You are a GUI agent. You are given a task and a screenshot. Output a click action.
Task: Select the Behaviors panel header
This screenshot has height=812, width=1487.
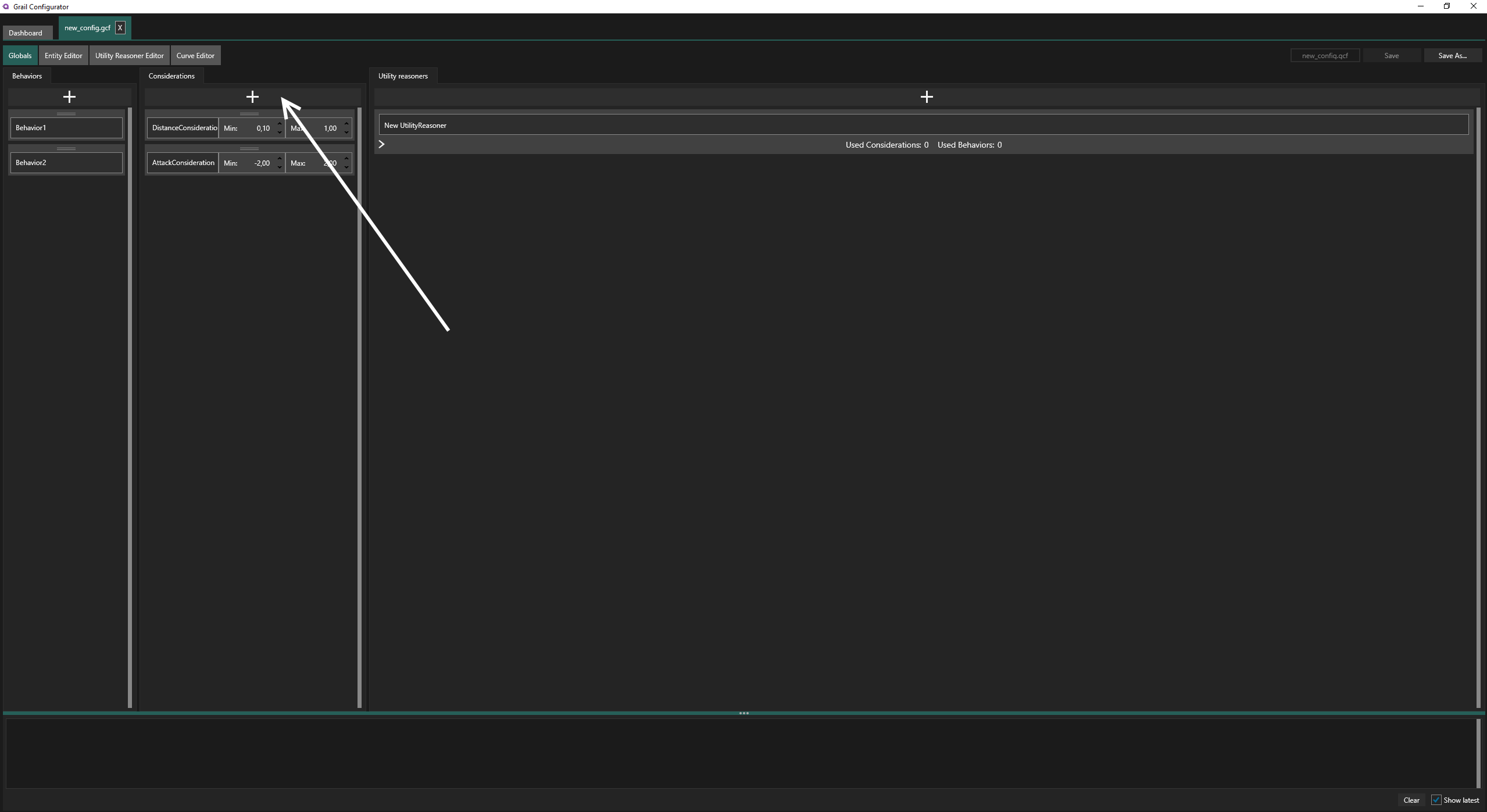coord(27,76)
